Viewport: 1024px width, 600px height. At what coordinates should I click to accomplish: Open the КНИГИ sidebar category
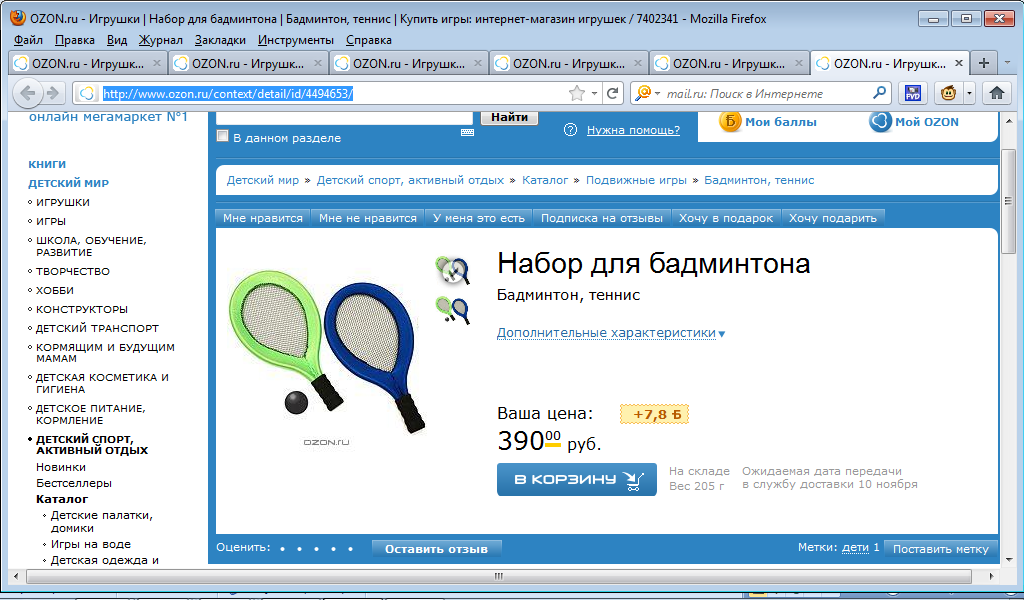[x=47, y=165]
